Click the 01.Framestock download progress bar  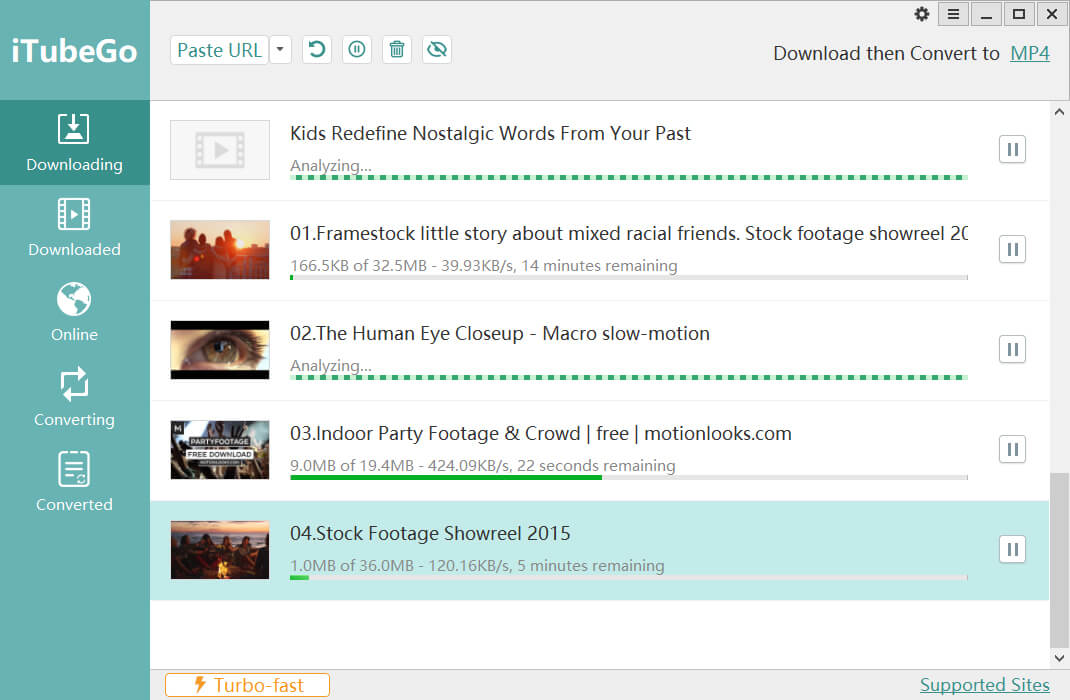(628, 278)
